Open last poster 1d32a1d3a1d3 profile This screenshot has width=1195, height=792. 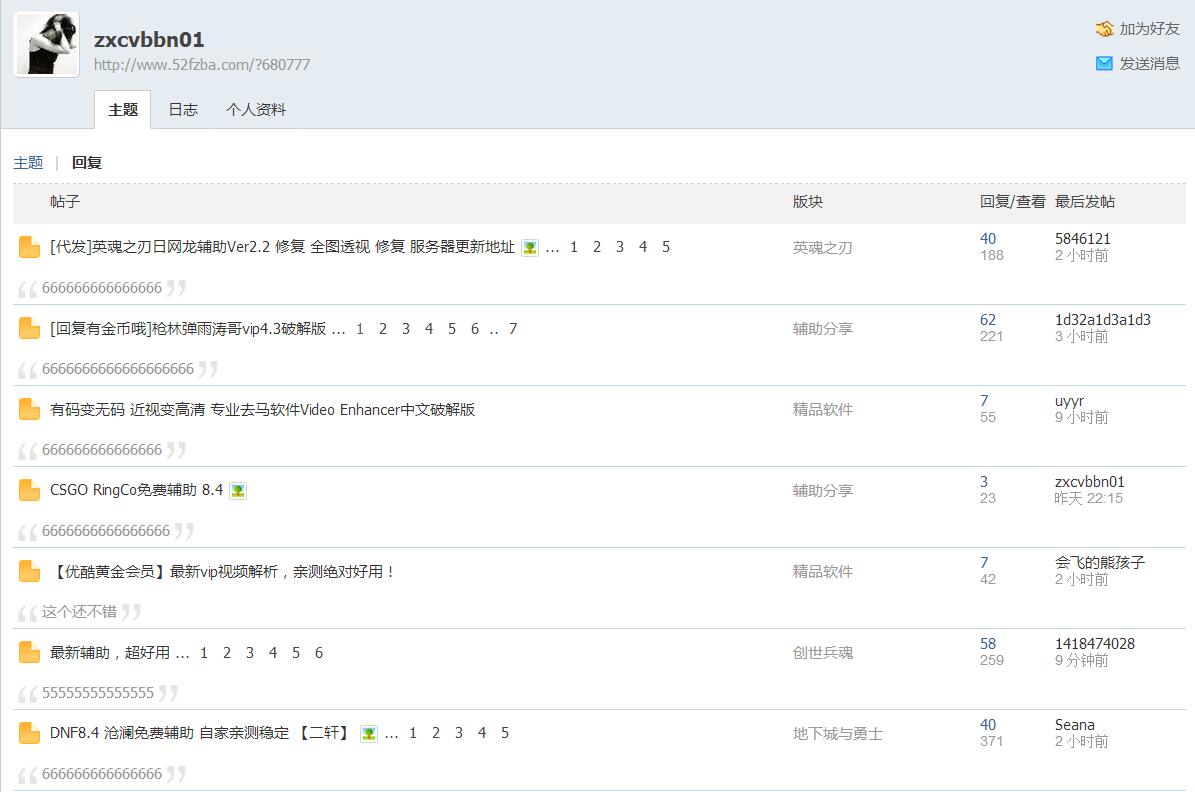[1103, 319]
